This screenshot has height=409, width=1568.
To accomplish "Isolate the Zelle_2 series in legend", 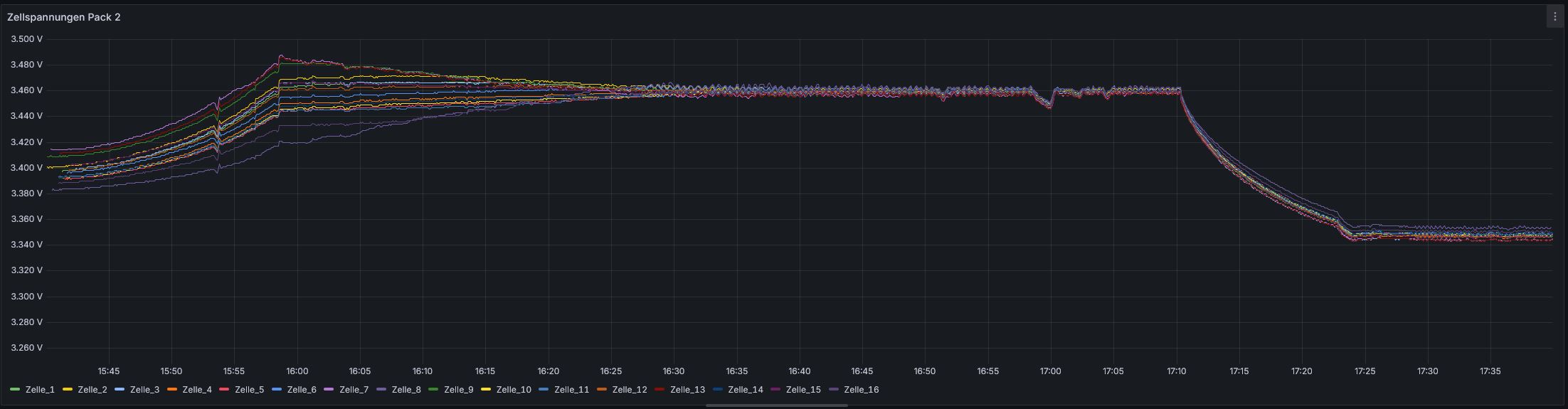I will point(92,390).
